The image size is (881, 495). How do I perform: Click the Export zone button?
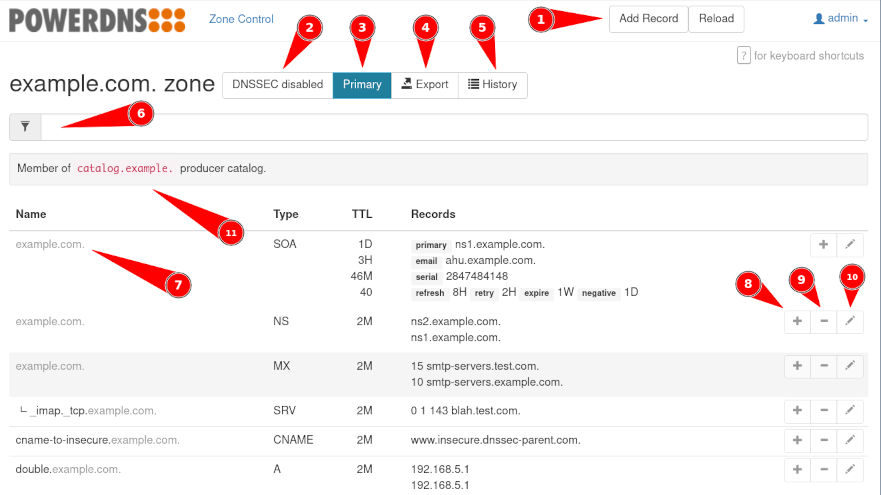(x=425, y=85)
